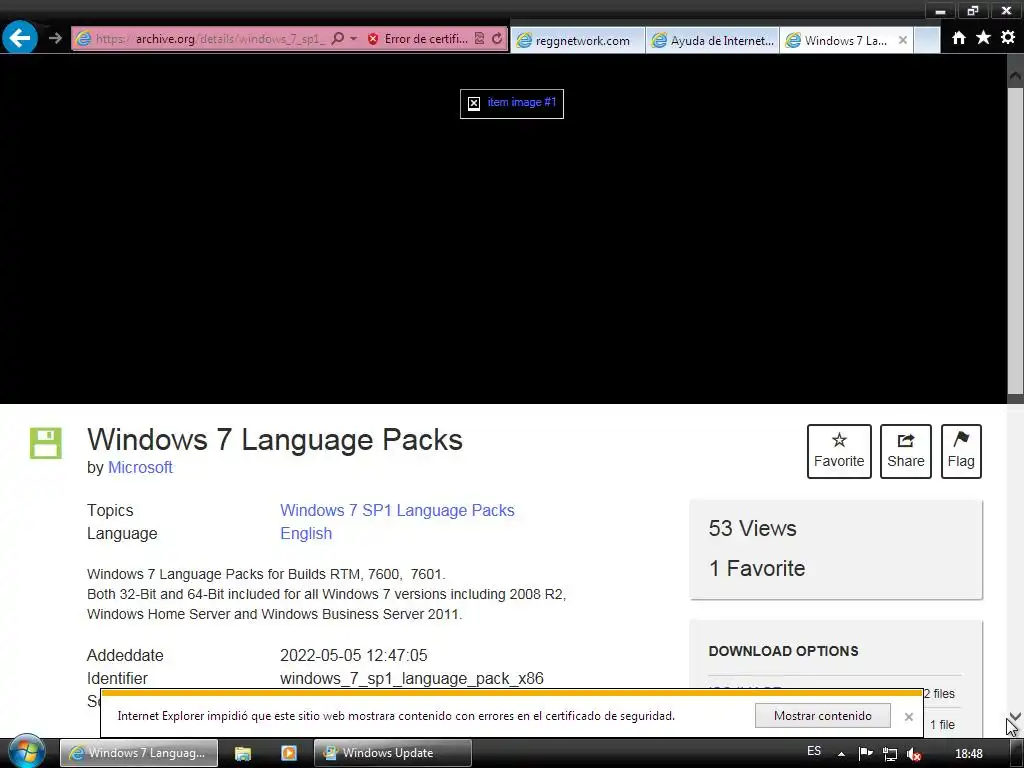Open the 'Windows 7 SP1 Language Packs' topic link

click(397, 511)
